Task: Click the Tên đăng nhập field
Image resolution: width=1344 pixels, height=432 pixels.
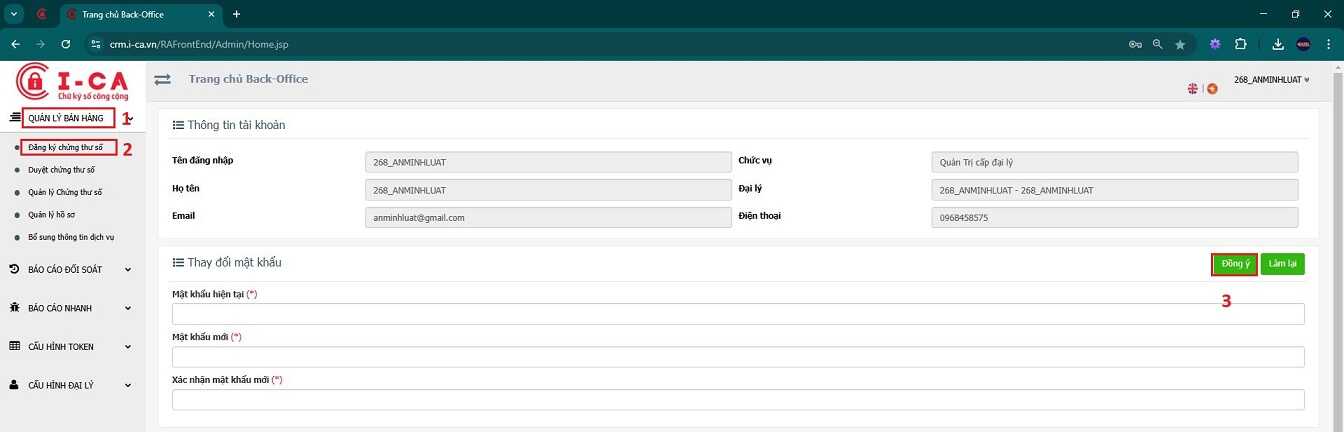Action: (548, 163)
